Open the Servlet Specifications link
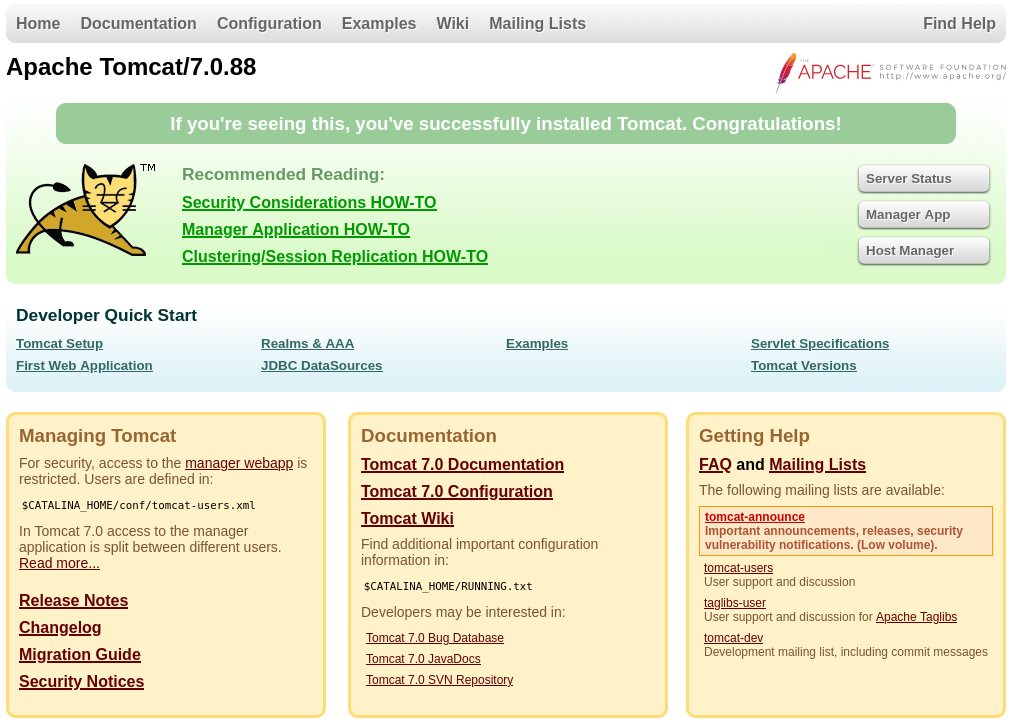This screenshot has width=1022, height=724. click(x=819, y=344)
